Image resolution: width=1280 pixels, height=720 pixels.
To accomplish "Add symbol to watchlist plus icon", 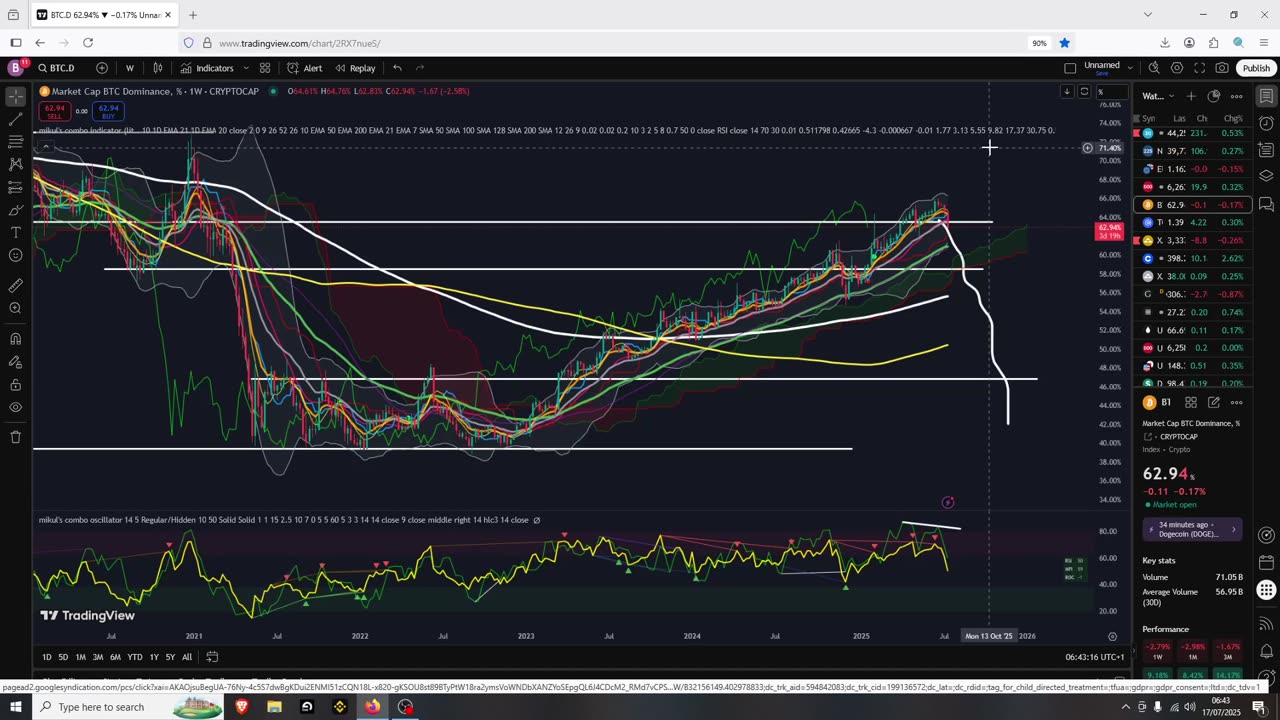I will point(1191,96).
